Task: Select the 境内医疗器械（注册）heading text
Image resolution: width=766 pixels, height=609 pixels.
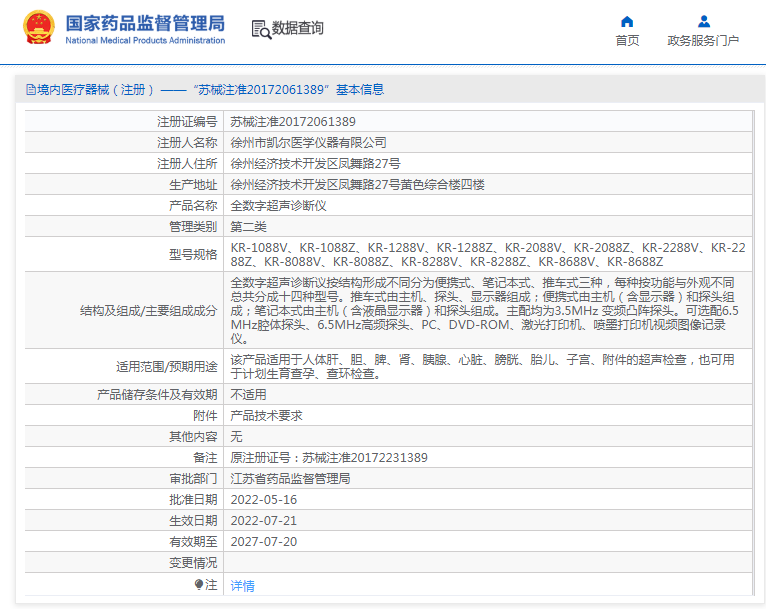Action: point(96,89)
